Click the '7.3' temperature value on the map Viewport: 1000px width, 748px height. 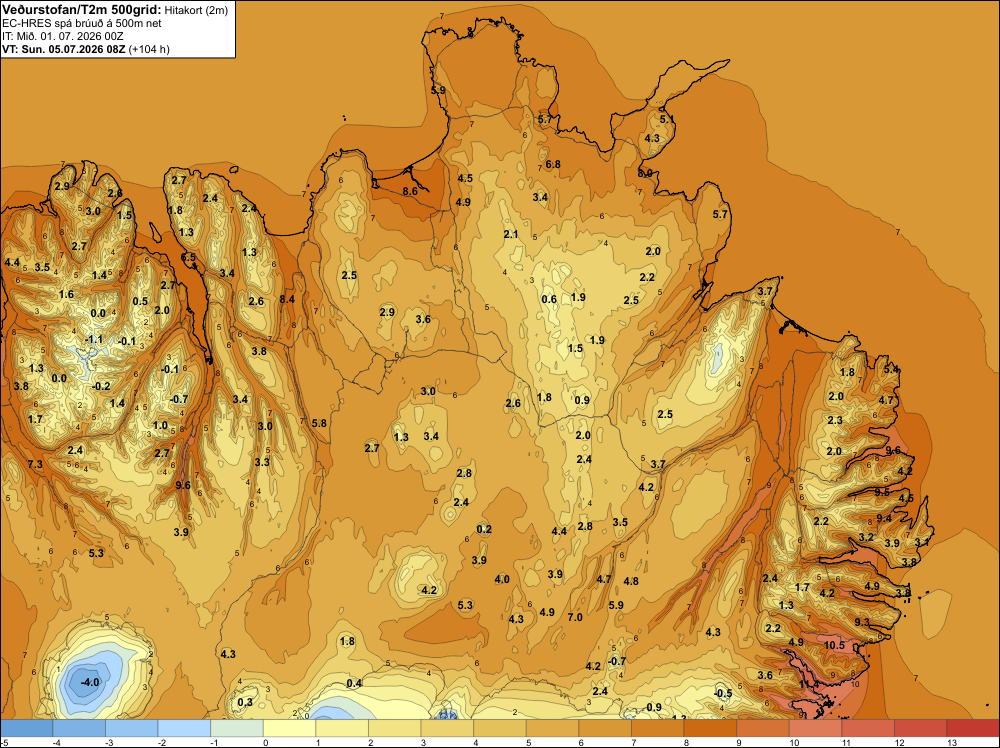pyautogui.click(x=34, y=464)
